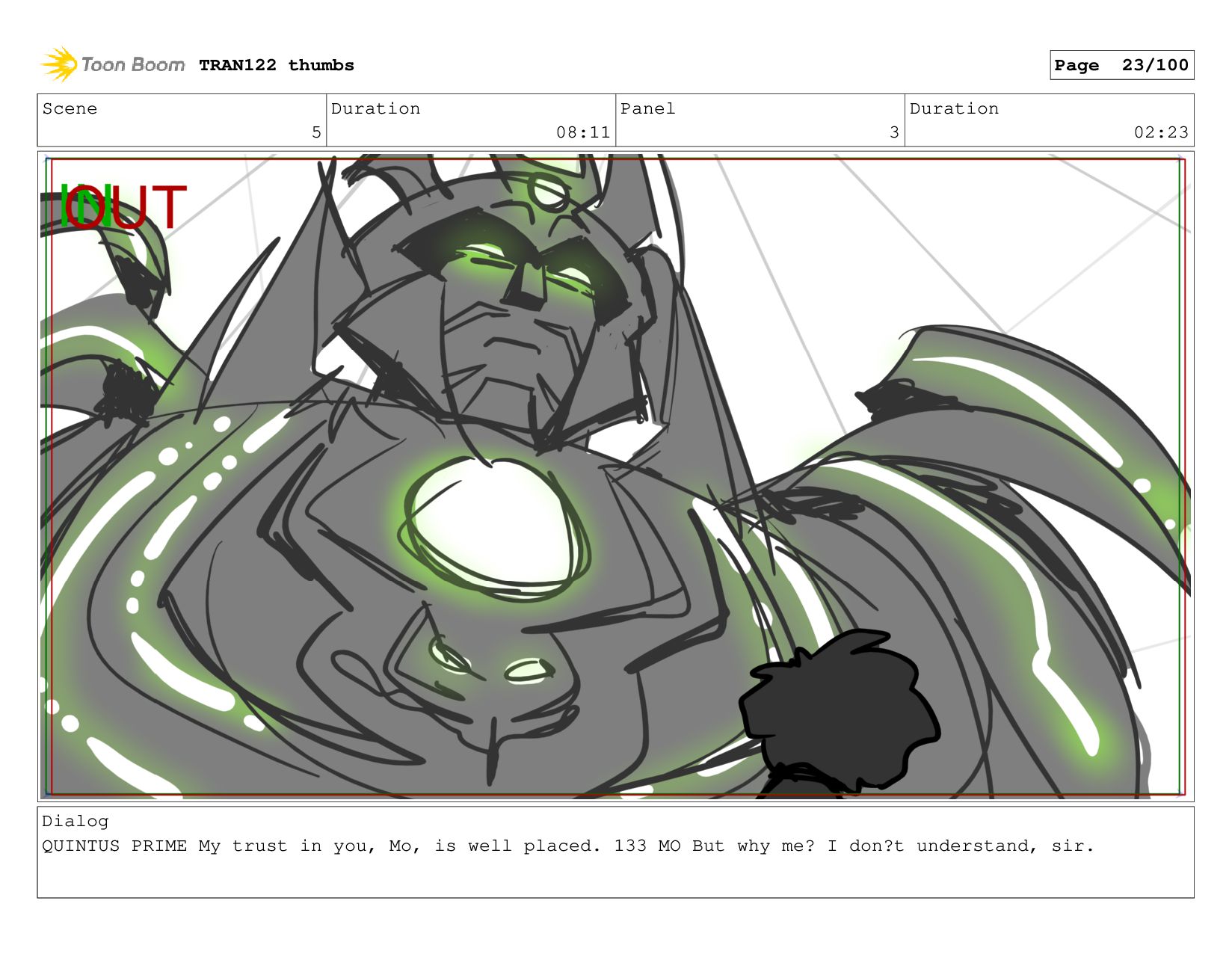Click the panel duration value '02:23'

[x=1161, y=132]
